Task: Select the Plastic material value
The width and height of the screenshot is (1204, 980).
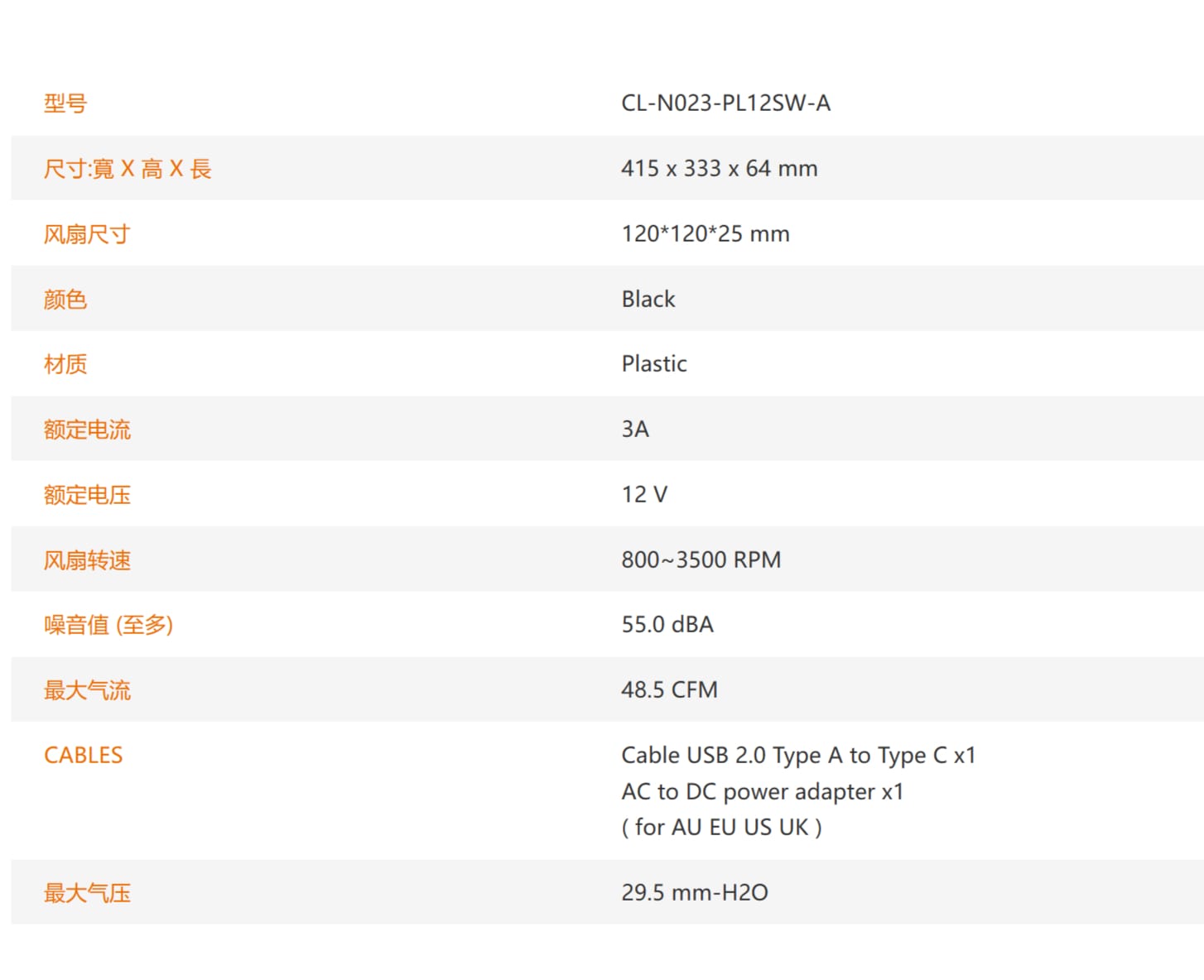Action: pyautogui.click(x=653, y=363)
